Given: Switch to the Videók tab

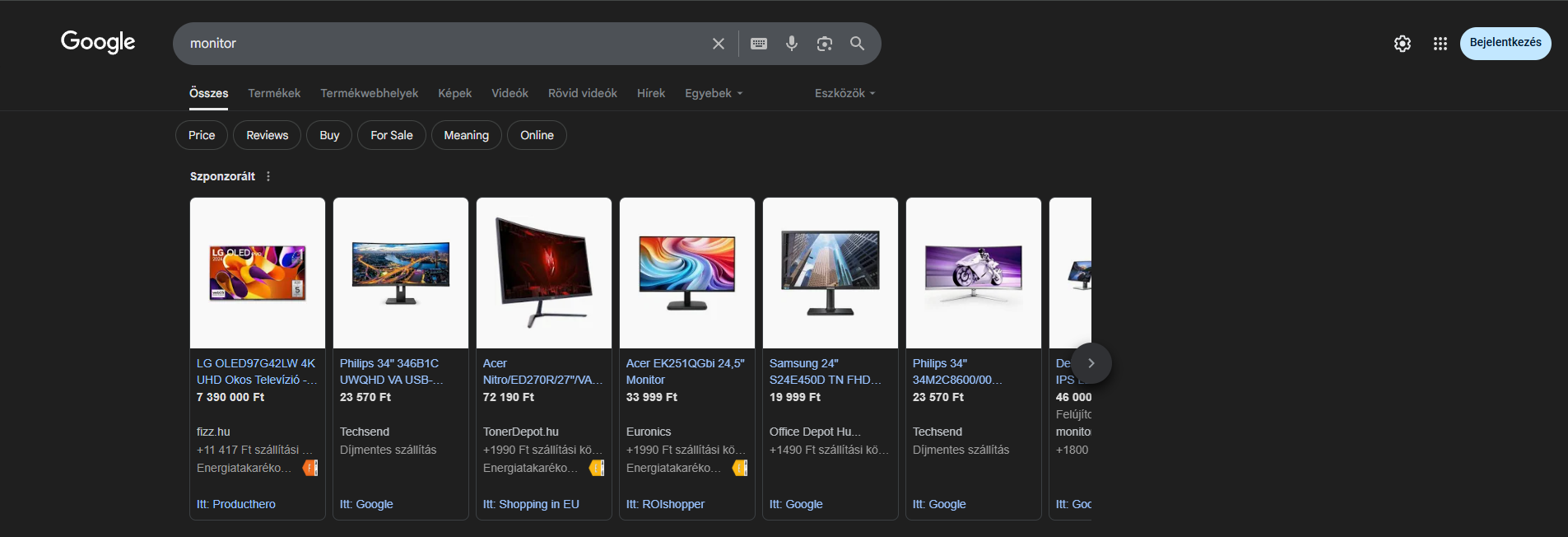Looking at the screenshot, I should coord(510,93).
